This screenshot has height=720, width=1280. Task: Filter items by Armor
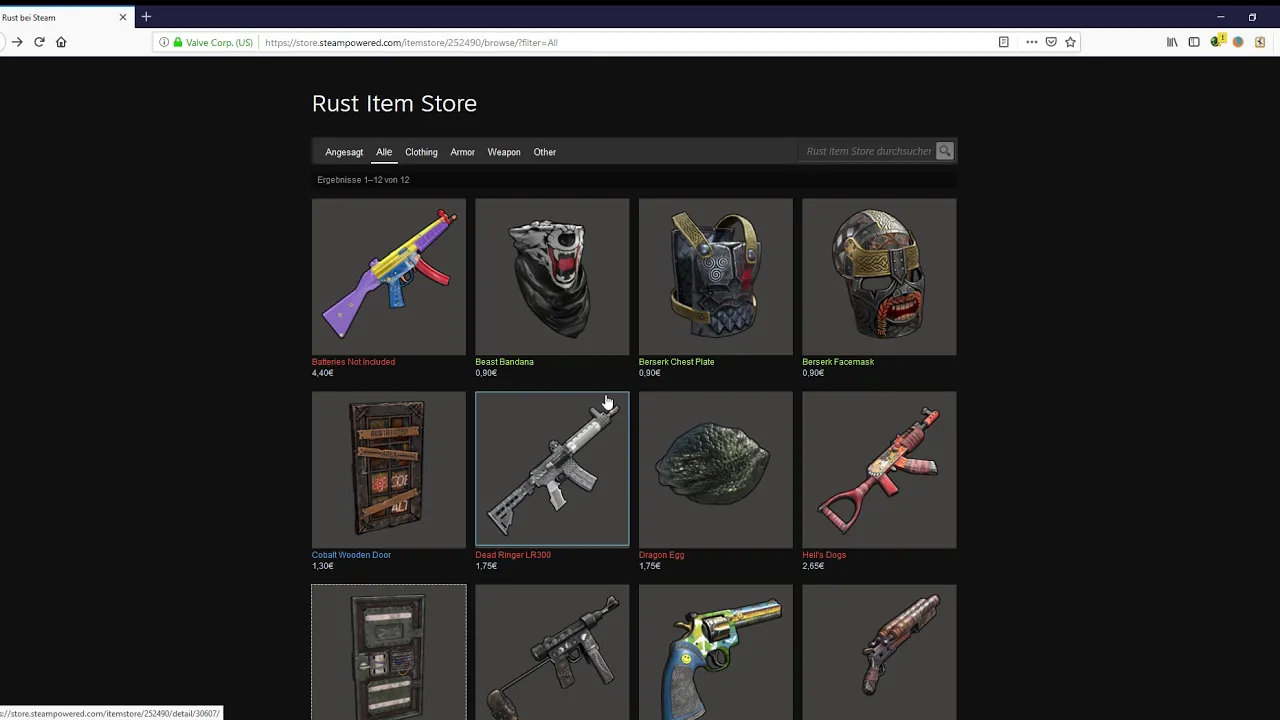[x=462, y=152]
